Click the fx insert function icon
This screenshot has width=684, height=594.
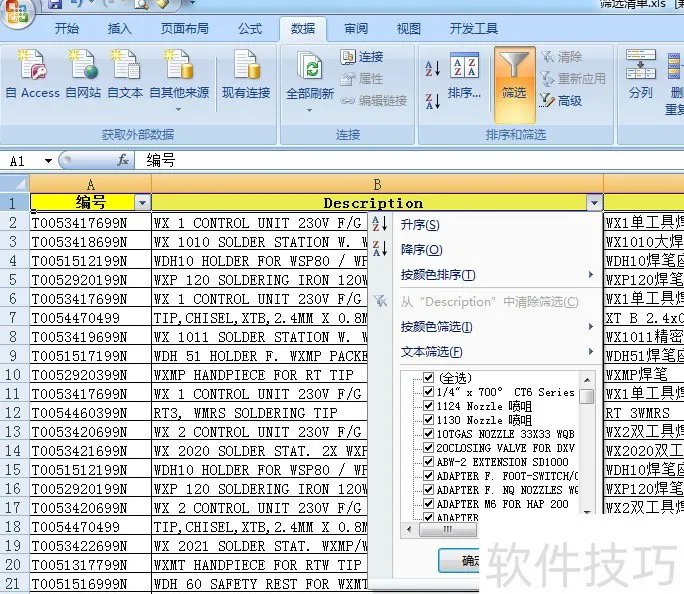click(123, 160)
